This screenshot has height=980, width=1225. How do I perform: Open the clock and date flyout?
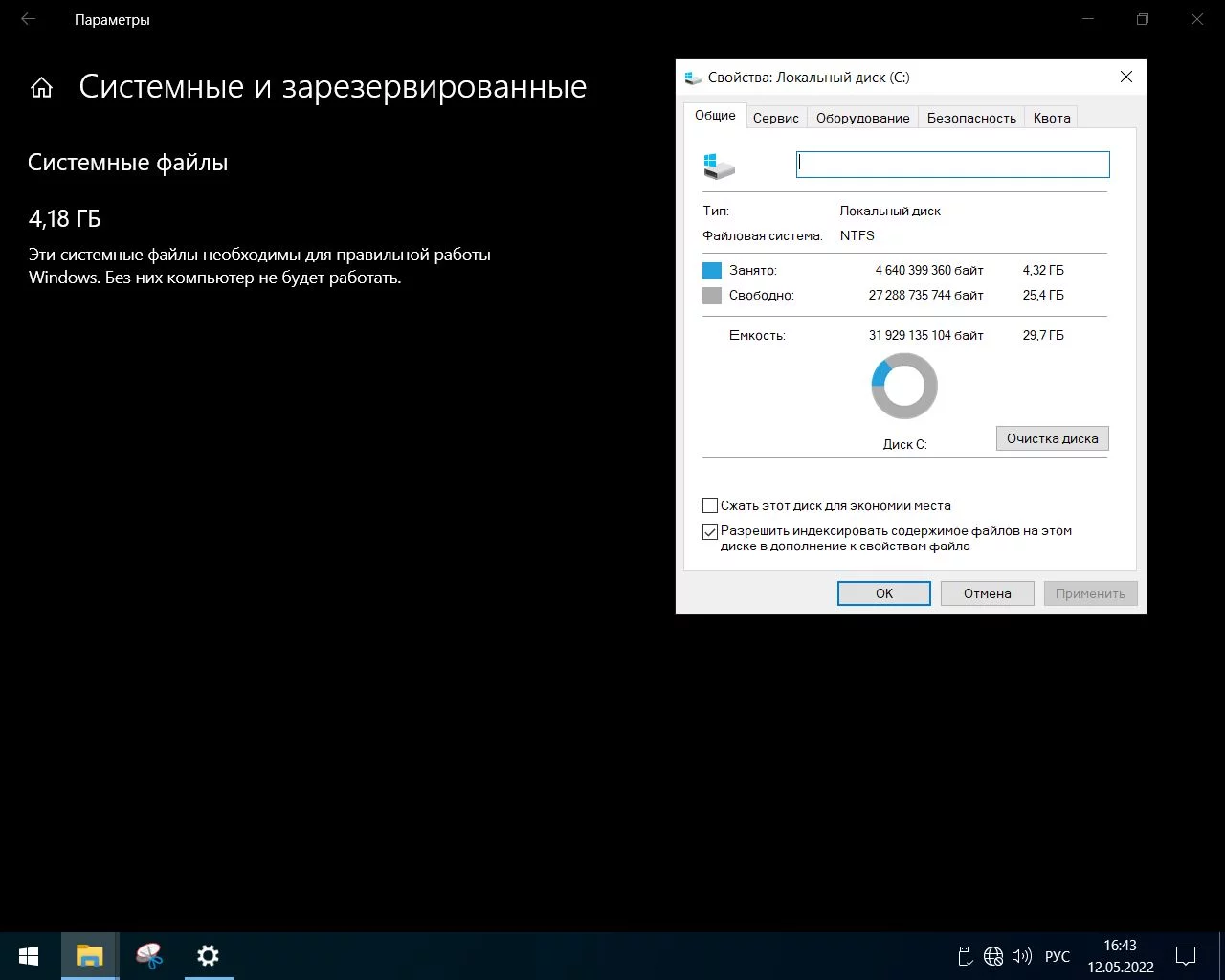[x=1121, y=955]
